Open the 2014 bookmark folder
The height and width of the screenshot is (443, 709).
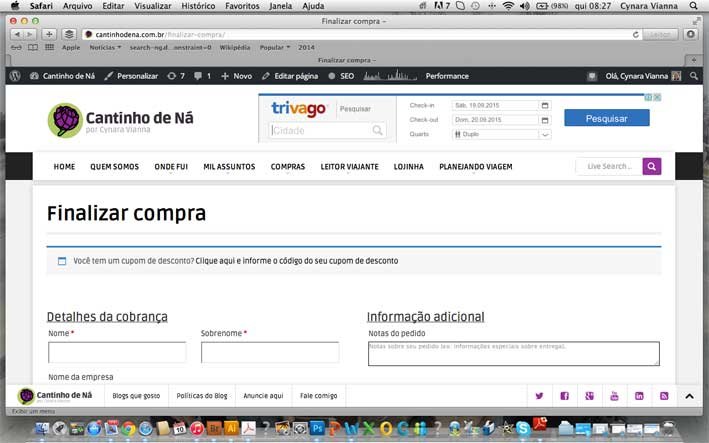coord(306,47)
